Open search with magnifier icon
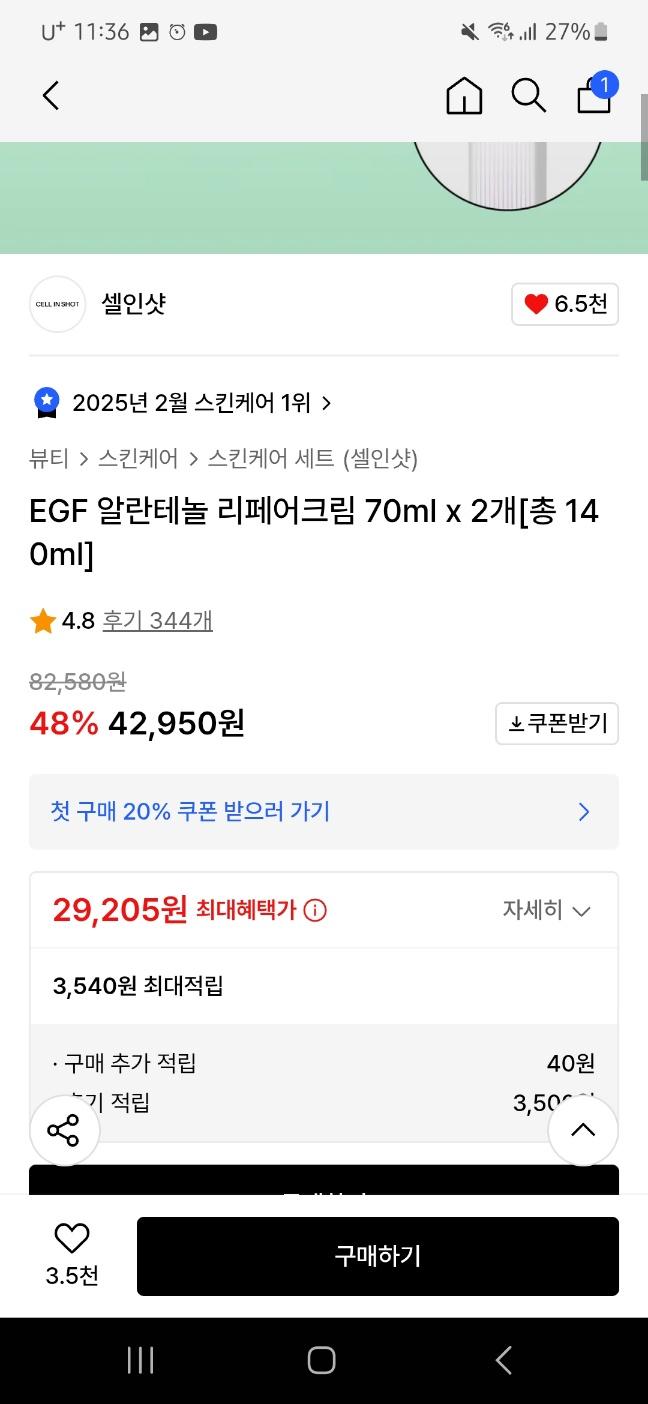This screenshot has width=648, height=1404. pyautogui.click(x=528, y=96)
